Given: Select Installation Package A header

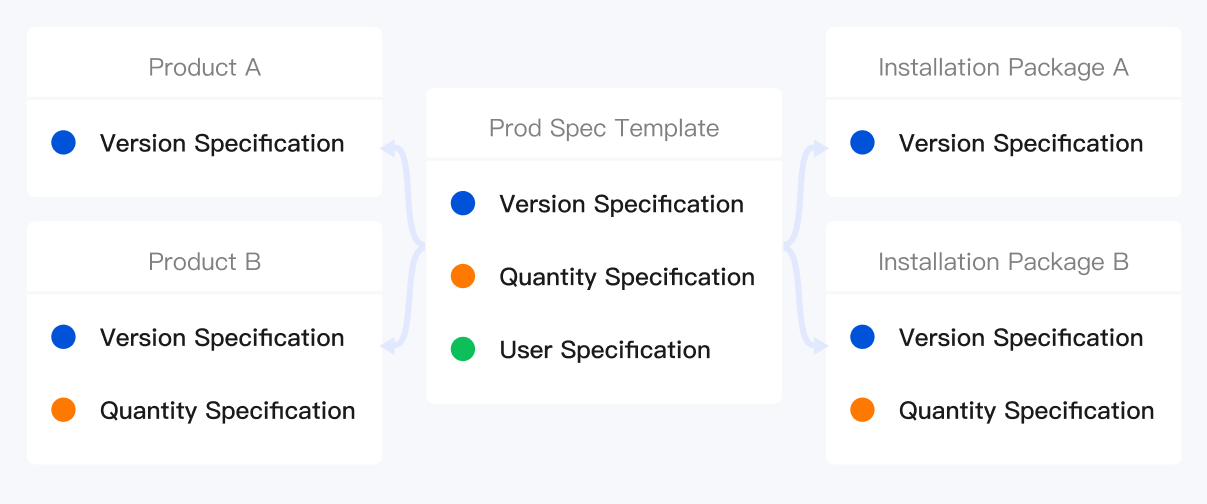Looking at the screenshot, I should coord(1003,67).
